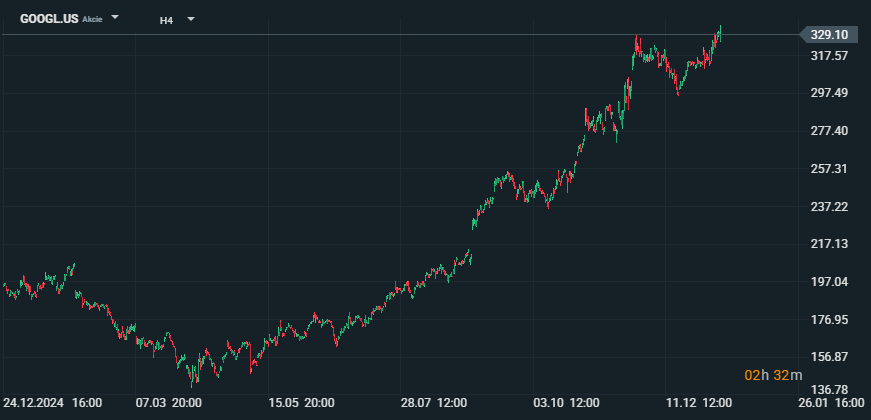Click the candle countdown timer 02h 32m

coord(767,375)
